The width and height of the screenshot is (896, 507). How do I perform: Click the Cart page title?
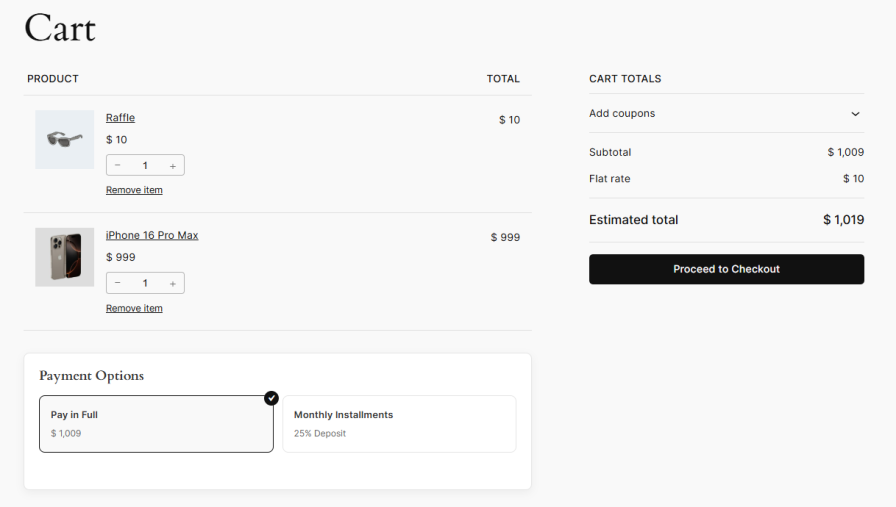tap(60, 28)
